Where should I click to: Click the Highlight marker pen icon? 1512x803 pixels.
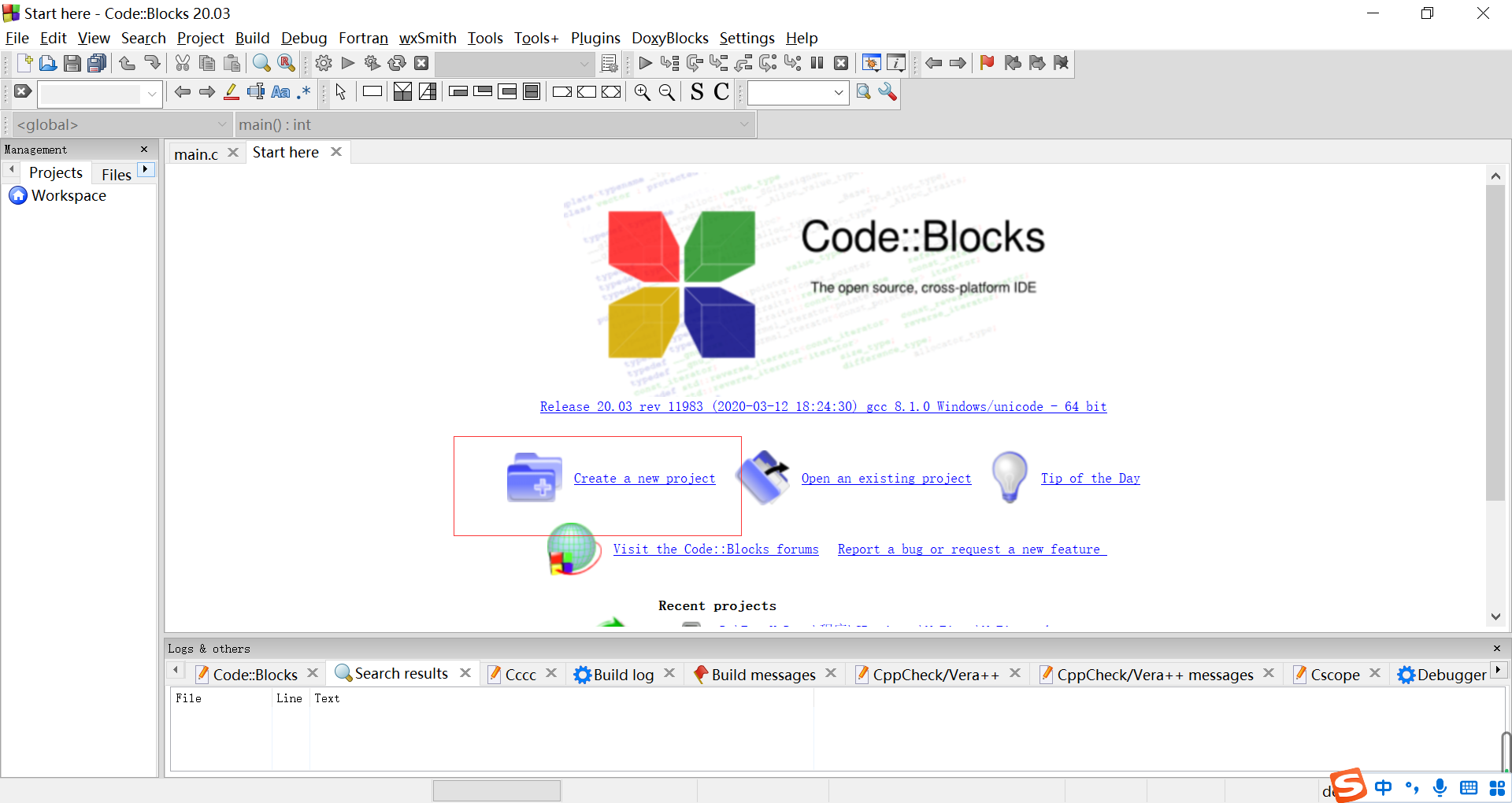pos(231,92)
